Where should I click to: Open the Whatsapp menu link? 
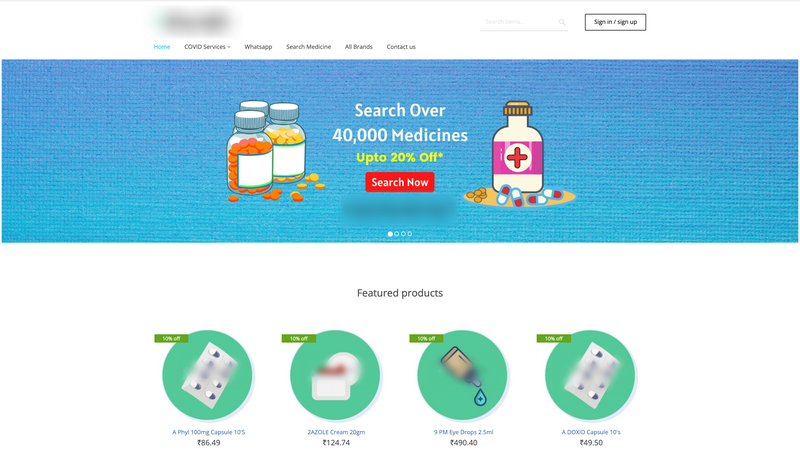258,46
